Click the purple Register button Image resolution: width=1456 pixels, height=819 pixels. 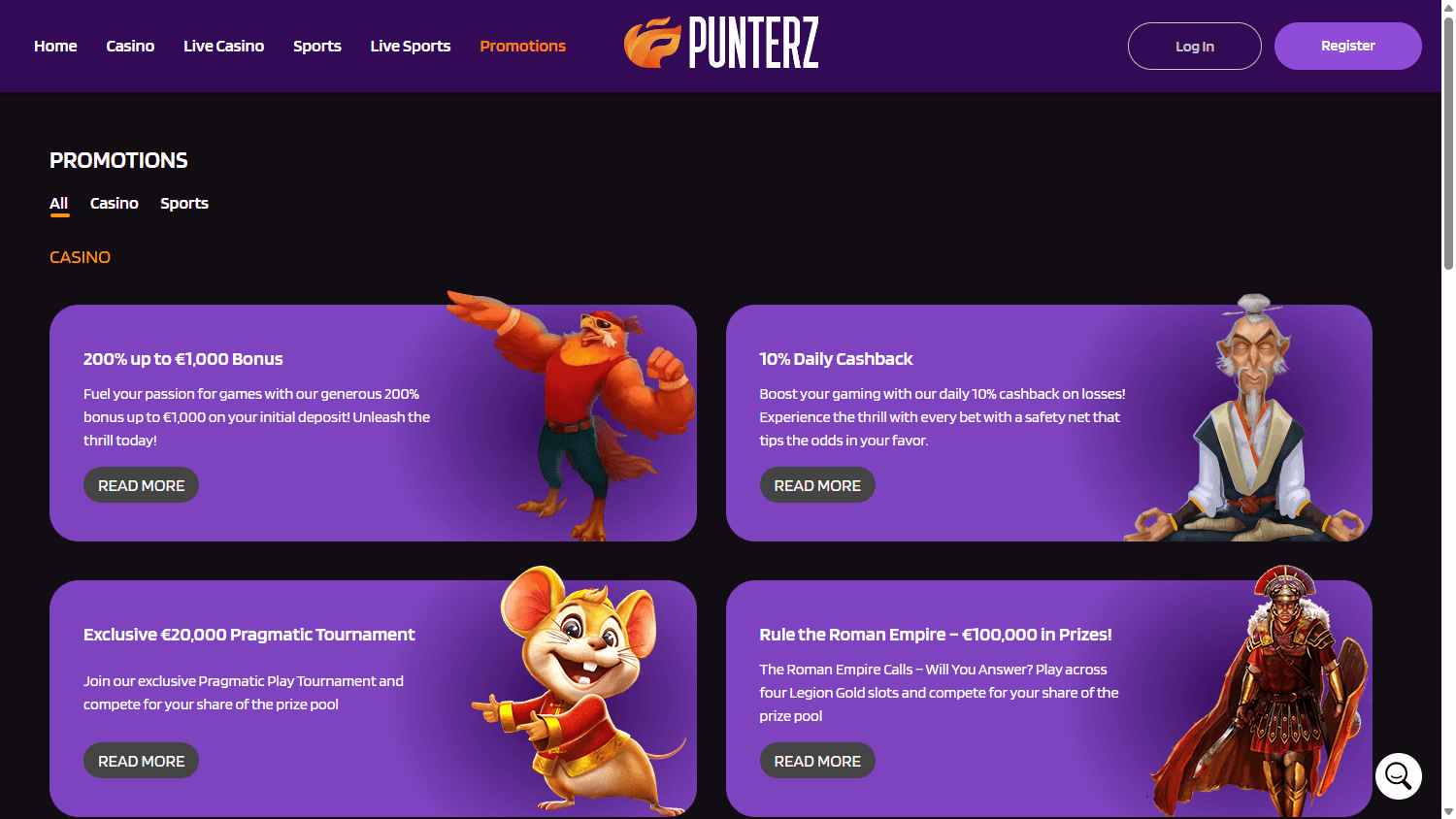[x=1348, y=46]
